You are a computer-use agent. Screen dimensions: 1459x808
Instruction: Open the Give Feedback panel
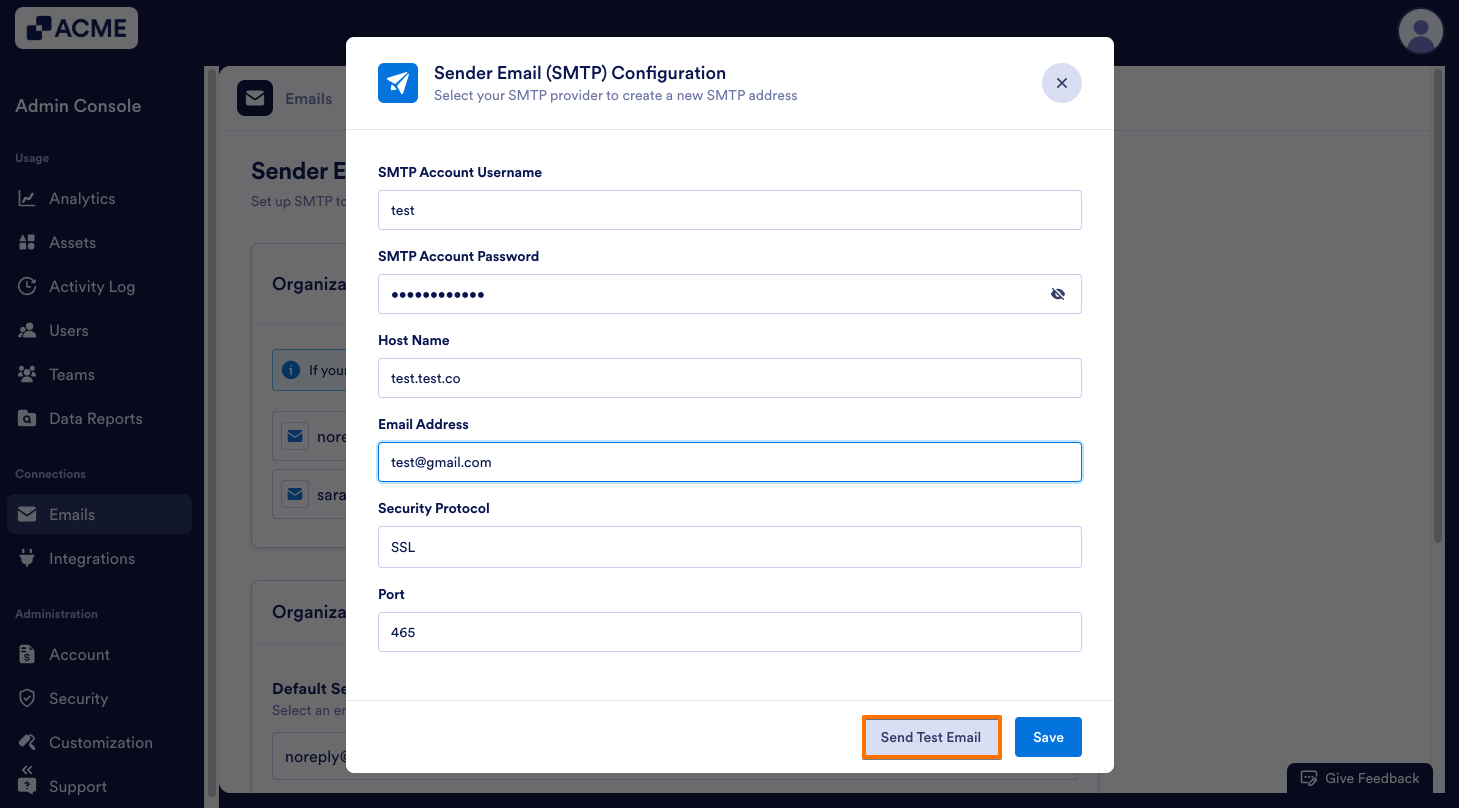pos(1359,778)
